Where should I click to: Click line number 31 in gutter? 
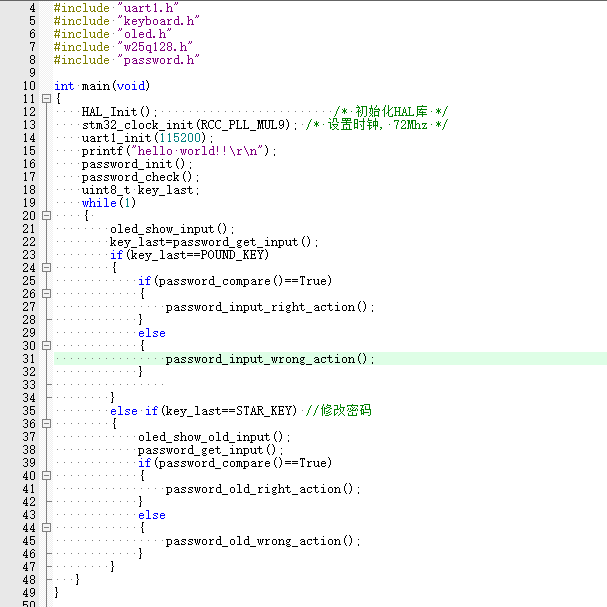pyautogui.click(x=29, y=359)
